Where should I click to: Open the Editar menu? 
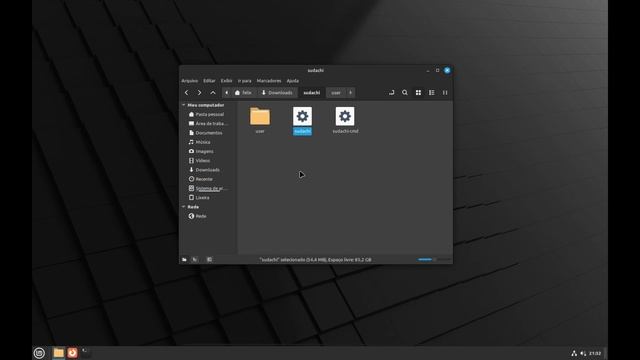click(x=209, y=81)
